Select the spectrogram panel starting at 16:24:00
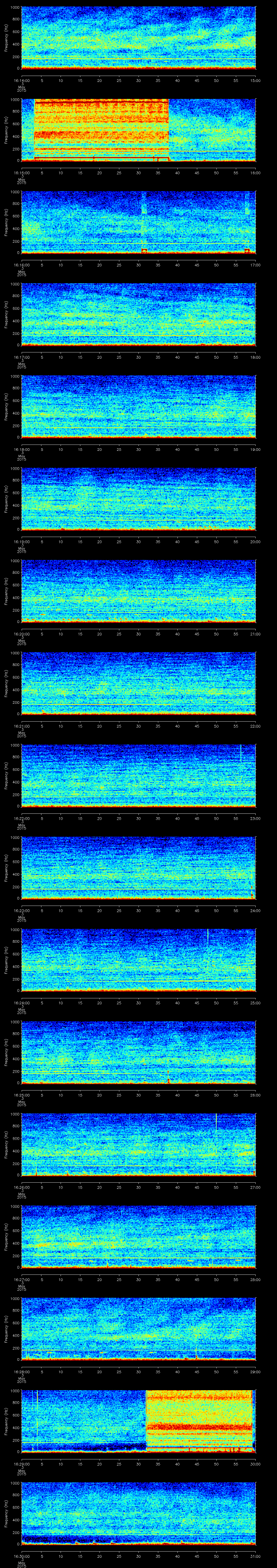277x1568 pixels. (139, 960)
